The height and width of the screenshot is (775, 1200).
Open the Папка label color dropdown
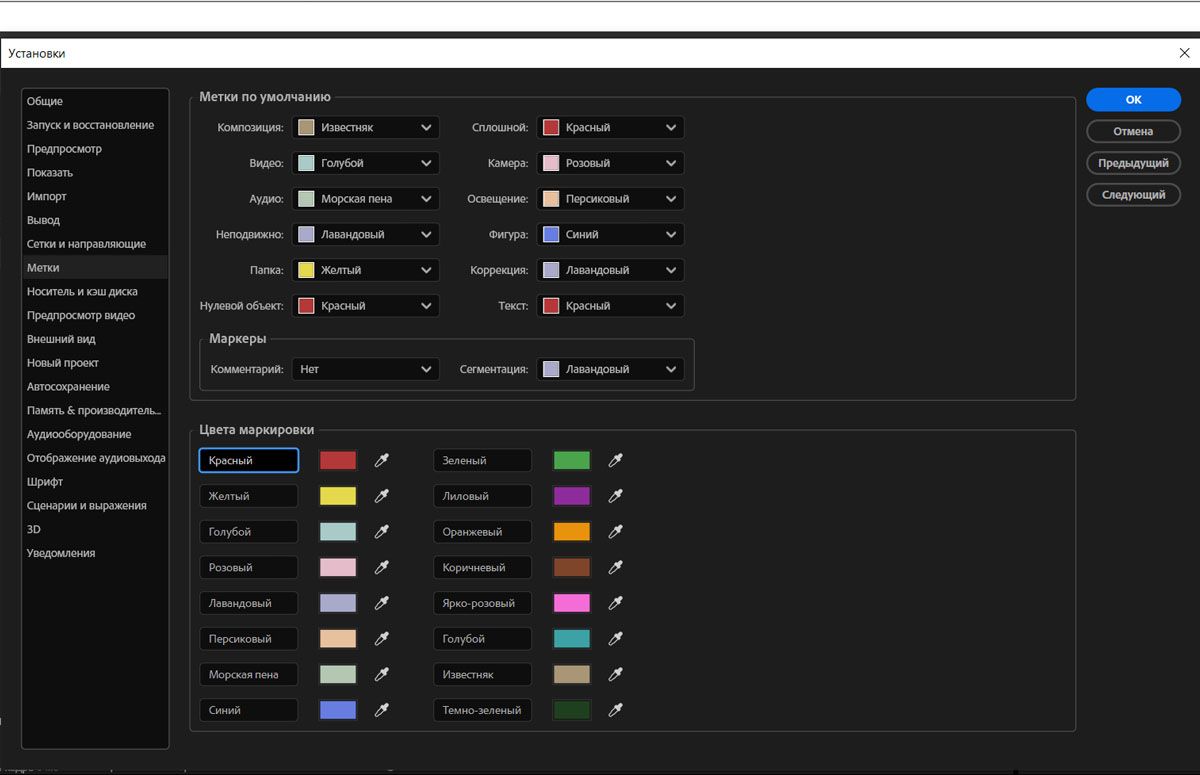point(366,270)
